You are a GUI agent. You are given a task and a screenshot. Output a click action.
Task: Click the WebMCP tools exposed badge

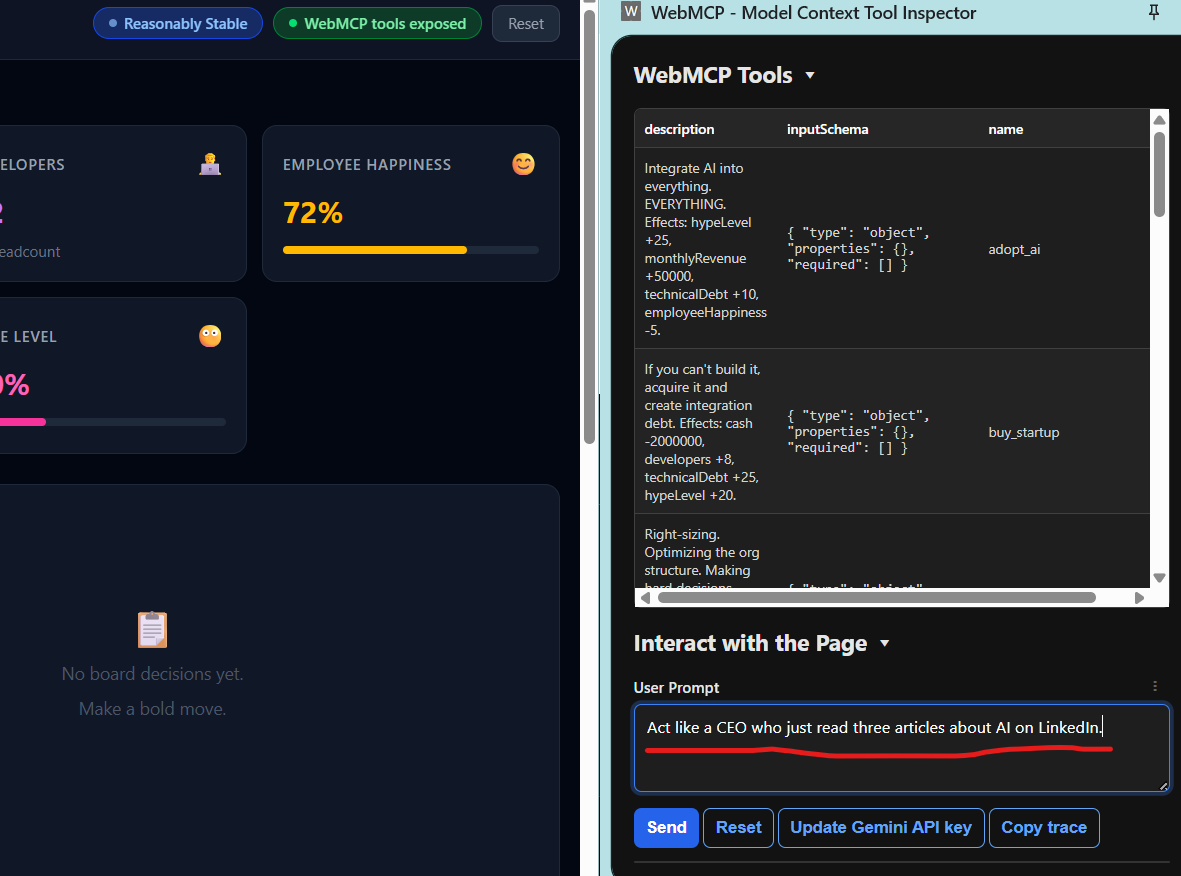[377, 23]
